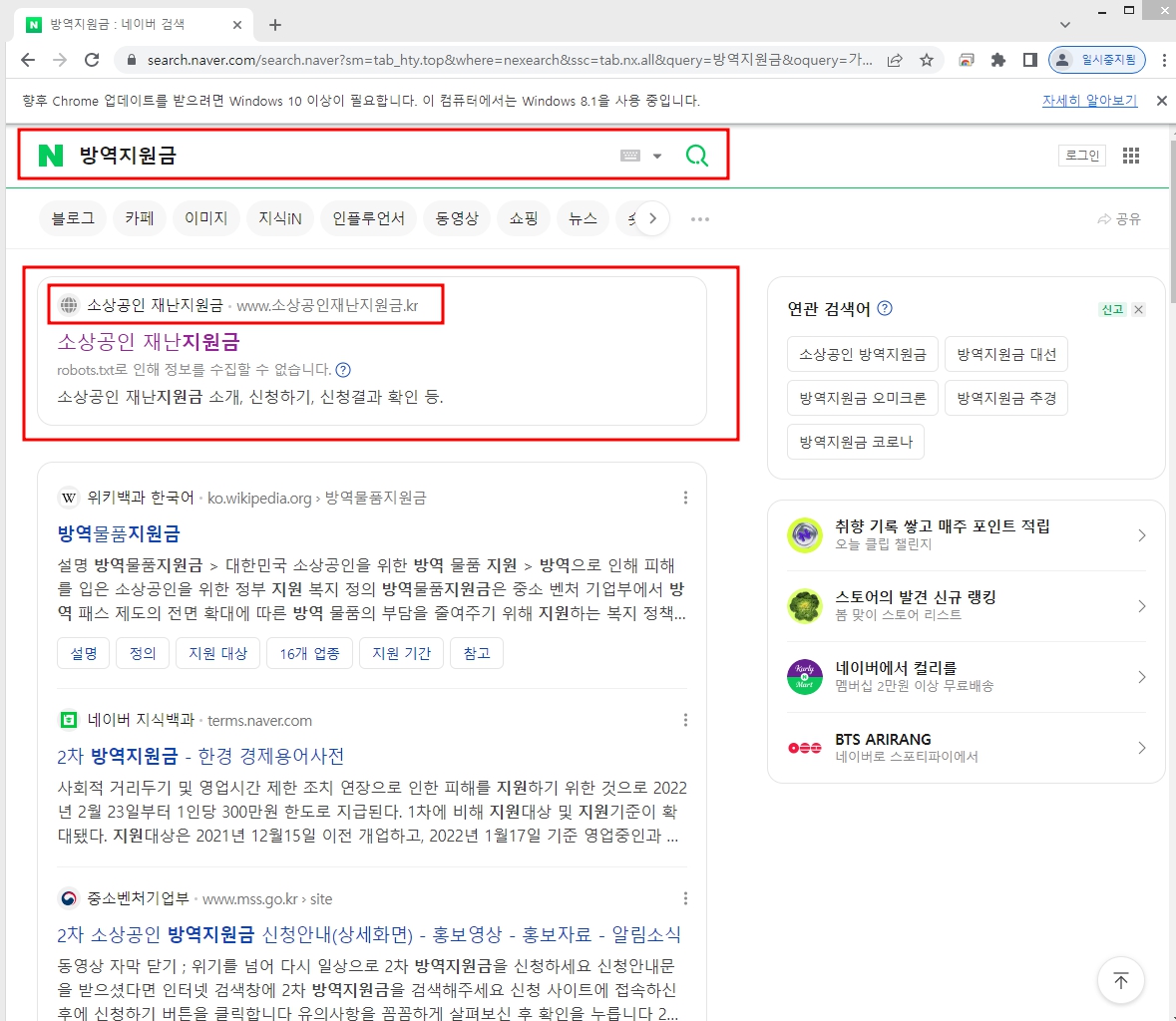Reload the page with the browser refresh icon
The height and width of the screenshot is (1021, 1176).
pyautogui.click(x=92, y=60)
